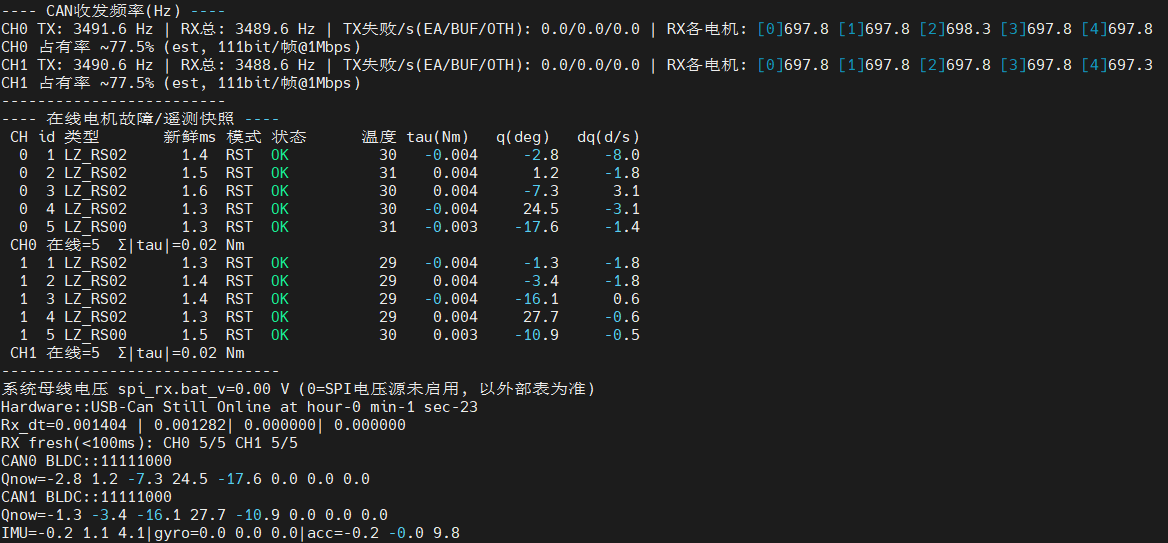
Task: Click the 'dq(d/s)' column header
Action: pyautogui.click(x=609, y=137)
